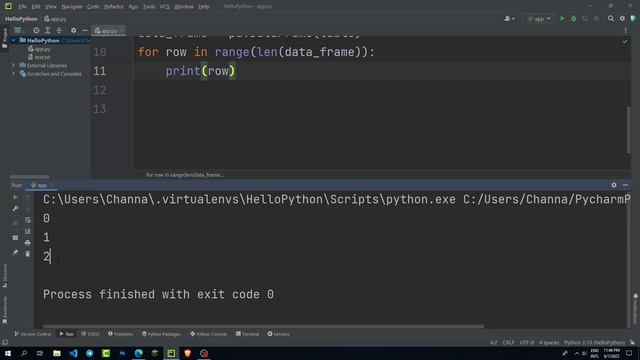Click the Project panel horizontal scrollbar

point(30,177)
